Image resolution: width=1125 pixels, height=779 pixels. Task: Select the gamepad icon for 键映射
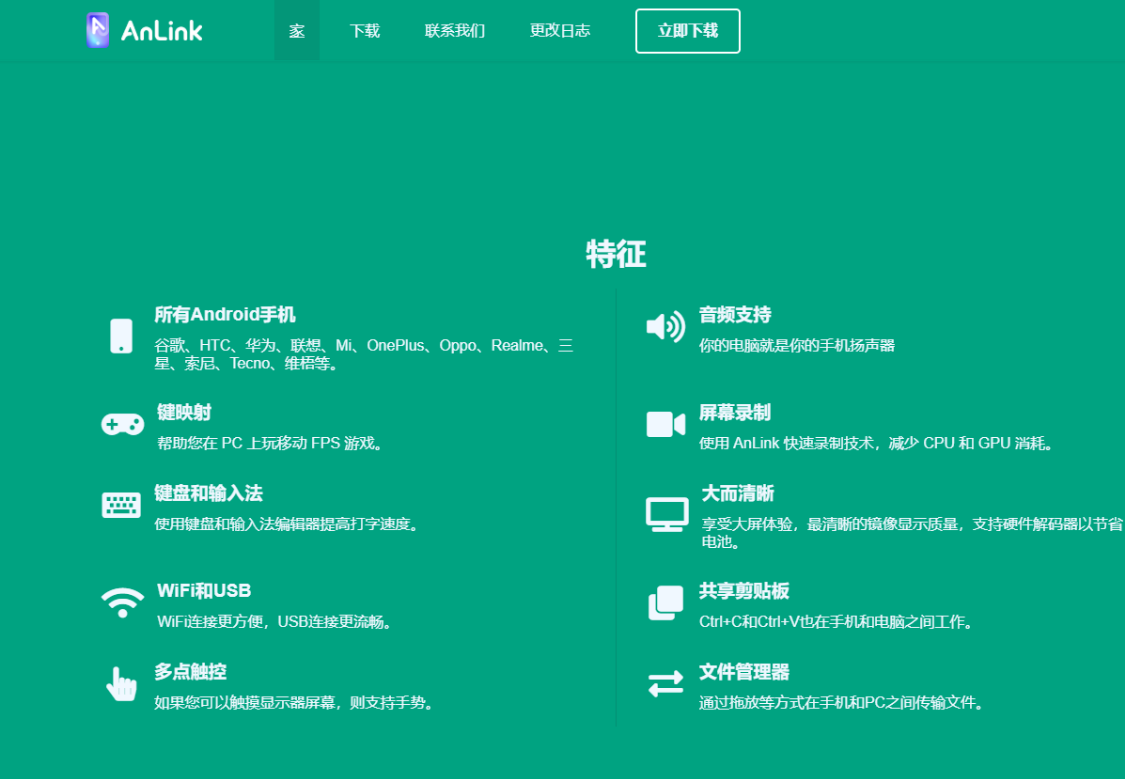(x=121, y=423)
